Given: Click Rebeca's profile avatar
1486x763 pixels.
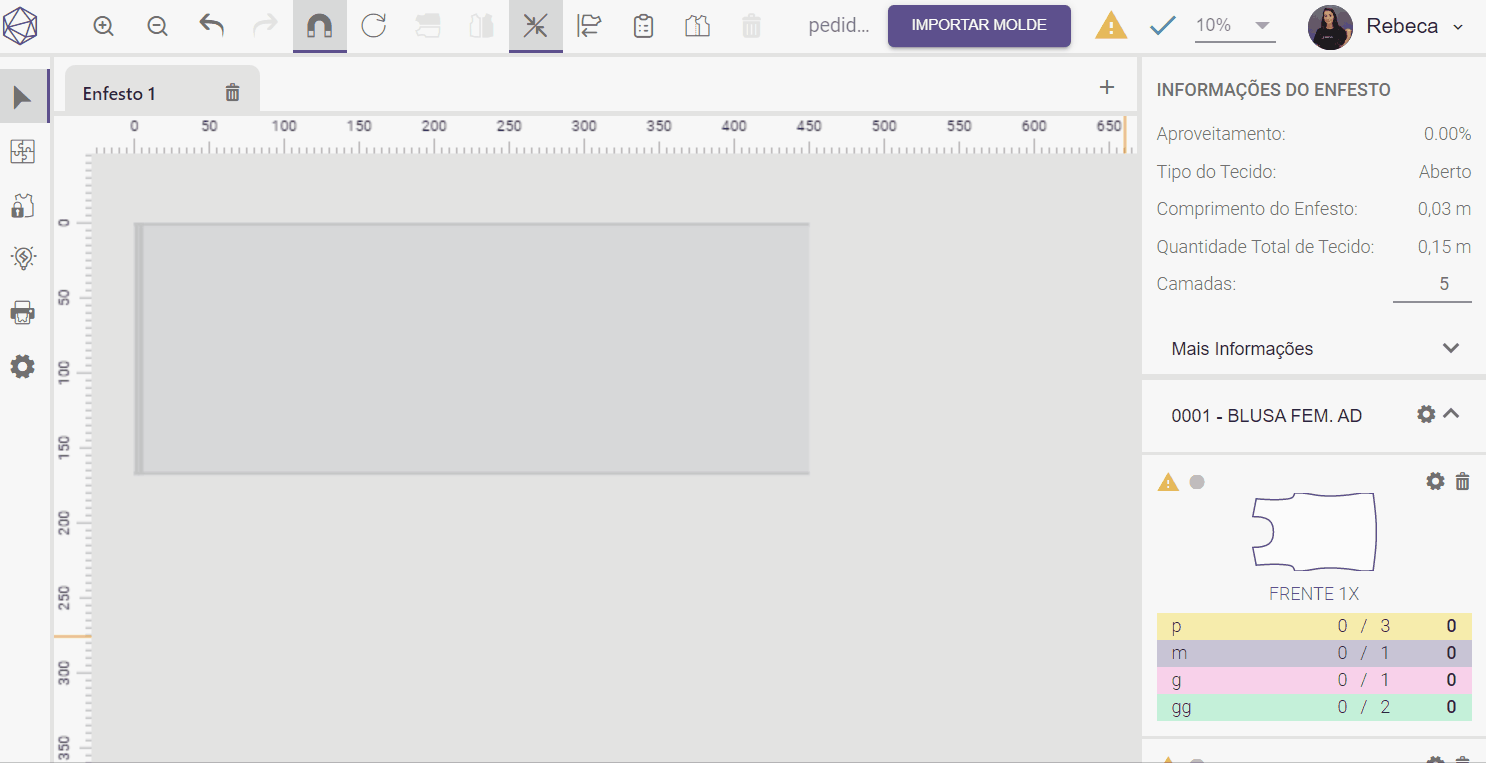Looking at the screenshot, I should click(x=1330, y=27).
